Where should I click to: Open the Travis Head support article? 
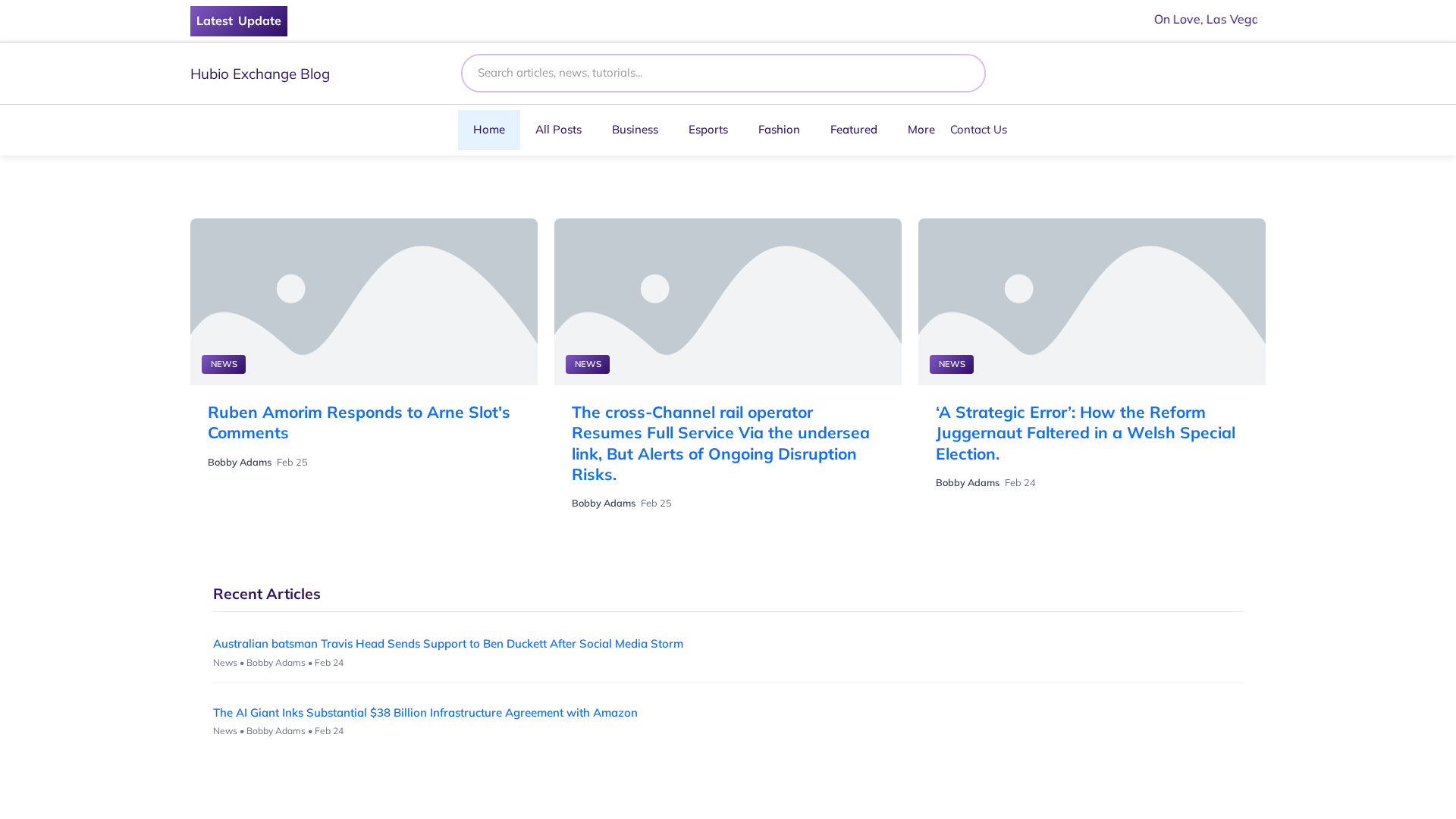pyautogui.click(x=447, y=643)
